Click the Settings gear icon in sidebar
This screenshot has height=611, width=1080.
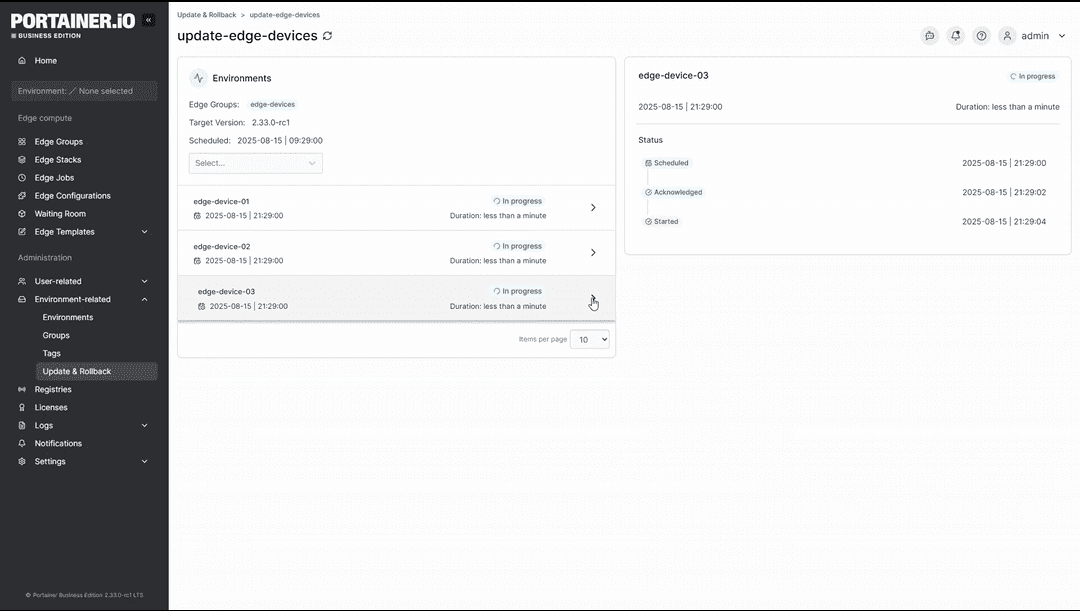[x=22, y=462]
